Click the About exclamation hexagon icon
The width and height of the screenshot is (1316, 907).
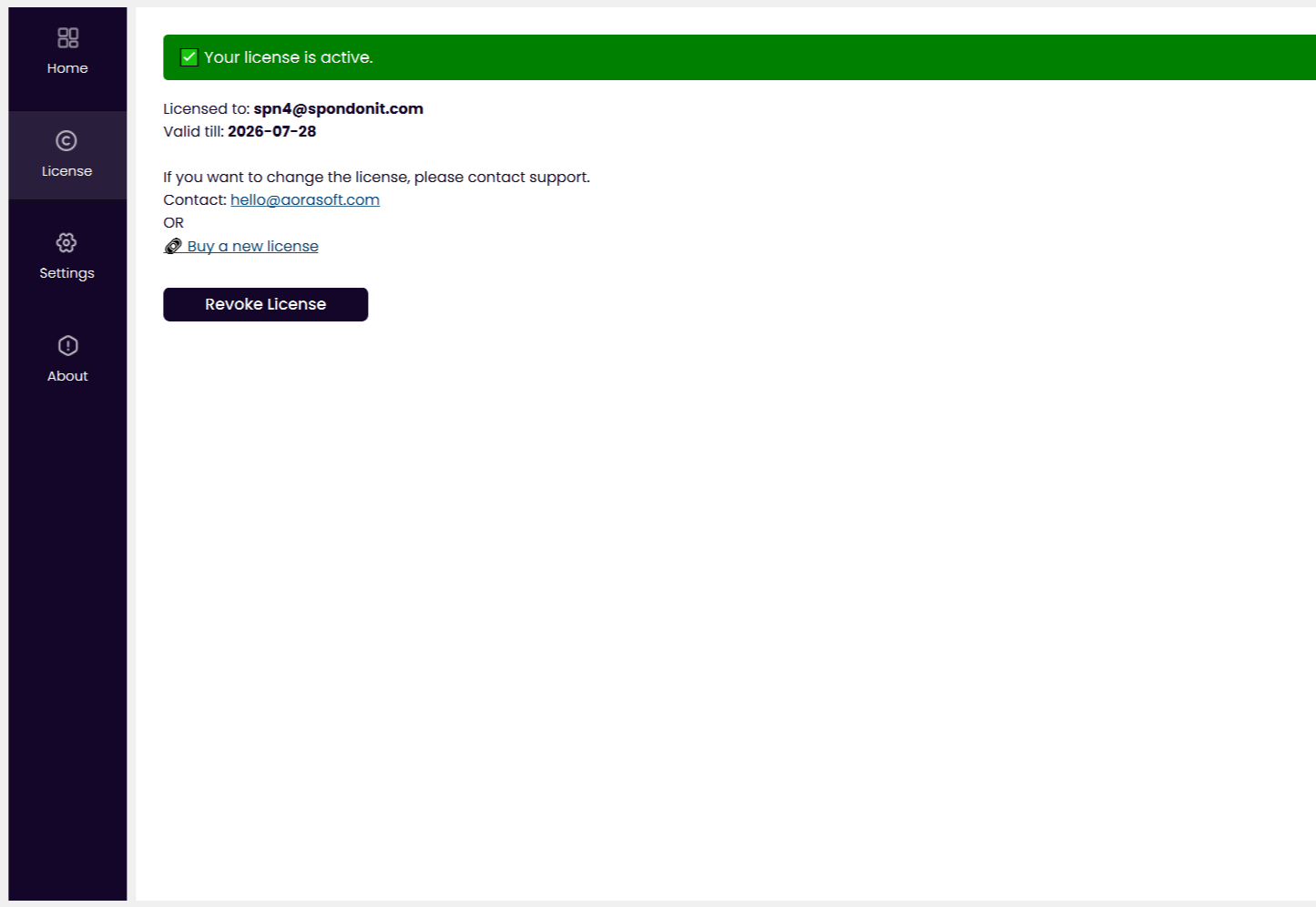point(67,345)
